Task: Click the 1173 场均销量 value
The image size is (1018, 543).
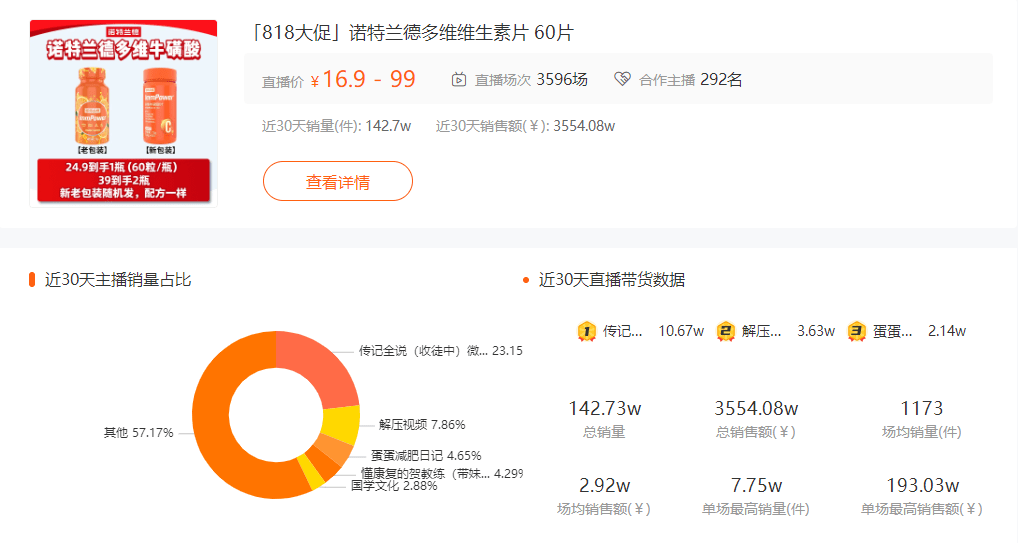Action: pos(921,409)
